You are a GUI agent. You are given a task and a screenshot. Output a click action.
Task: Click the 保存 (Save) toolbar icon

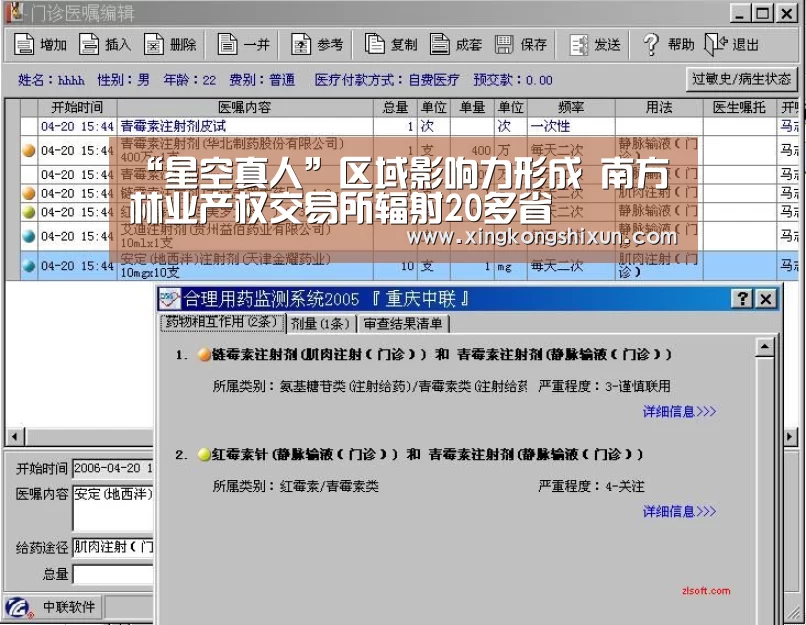[x=504, y=45]
